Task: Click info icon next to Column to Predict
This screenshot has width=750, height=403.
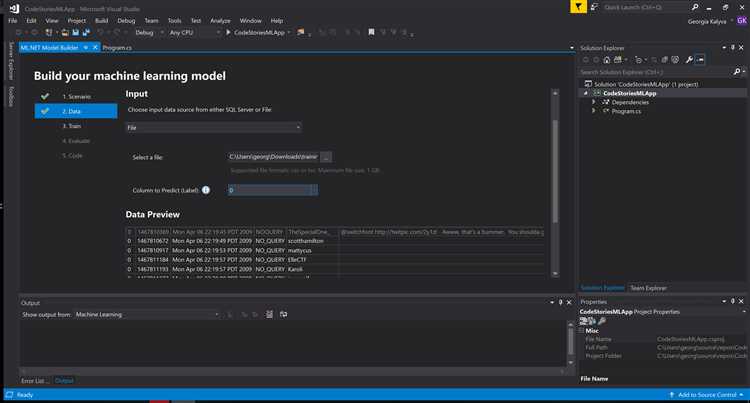Action: (x=206, y=190)
